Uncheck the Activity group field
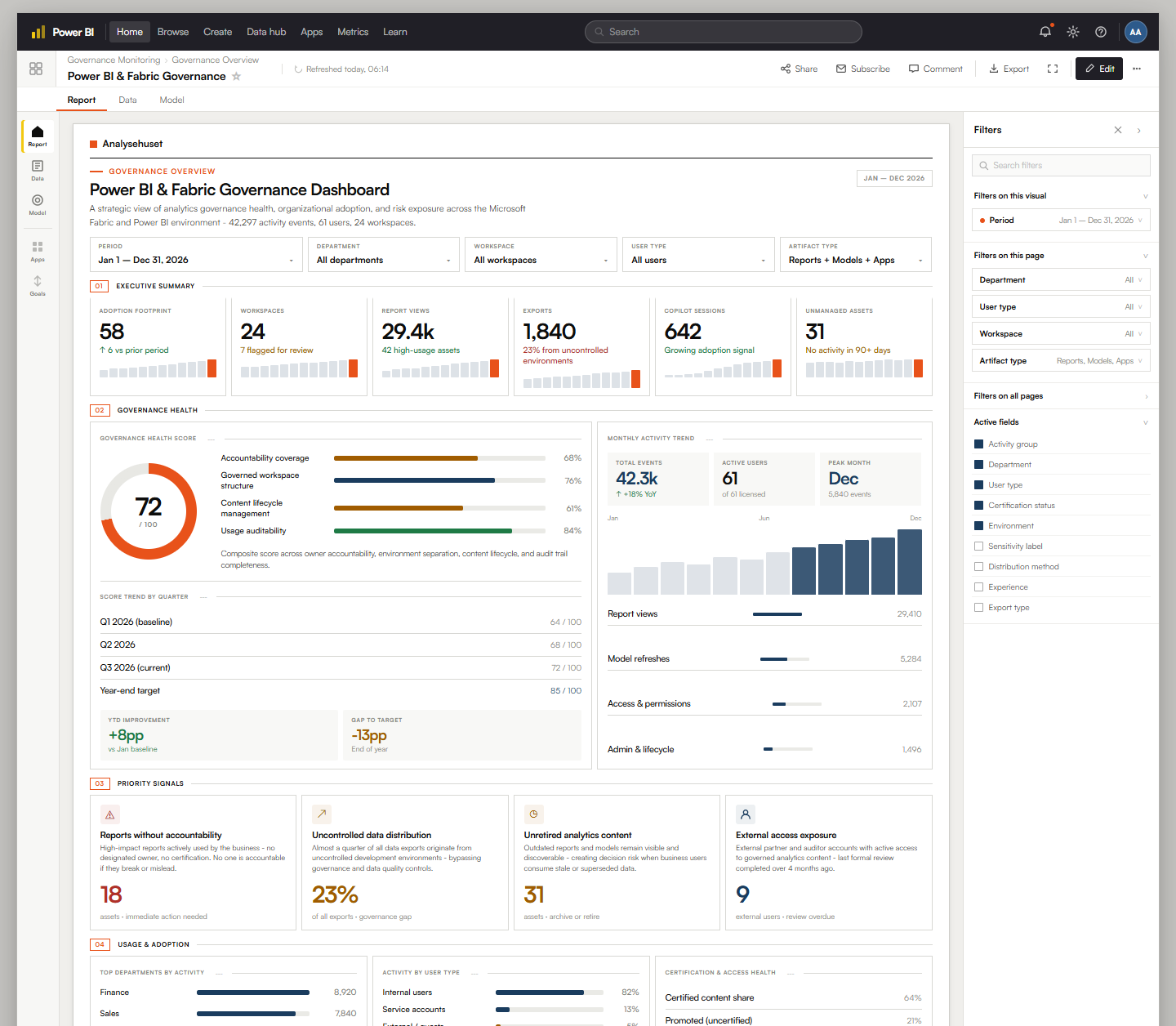 pos(978,444)
